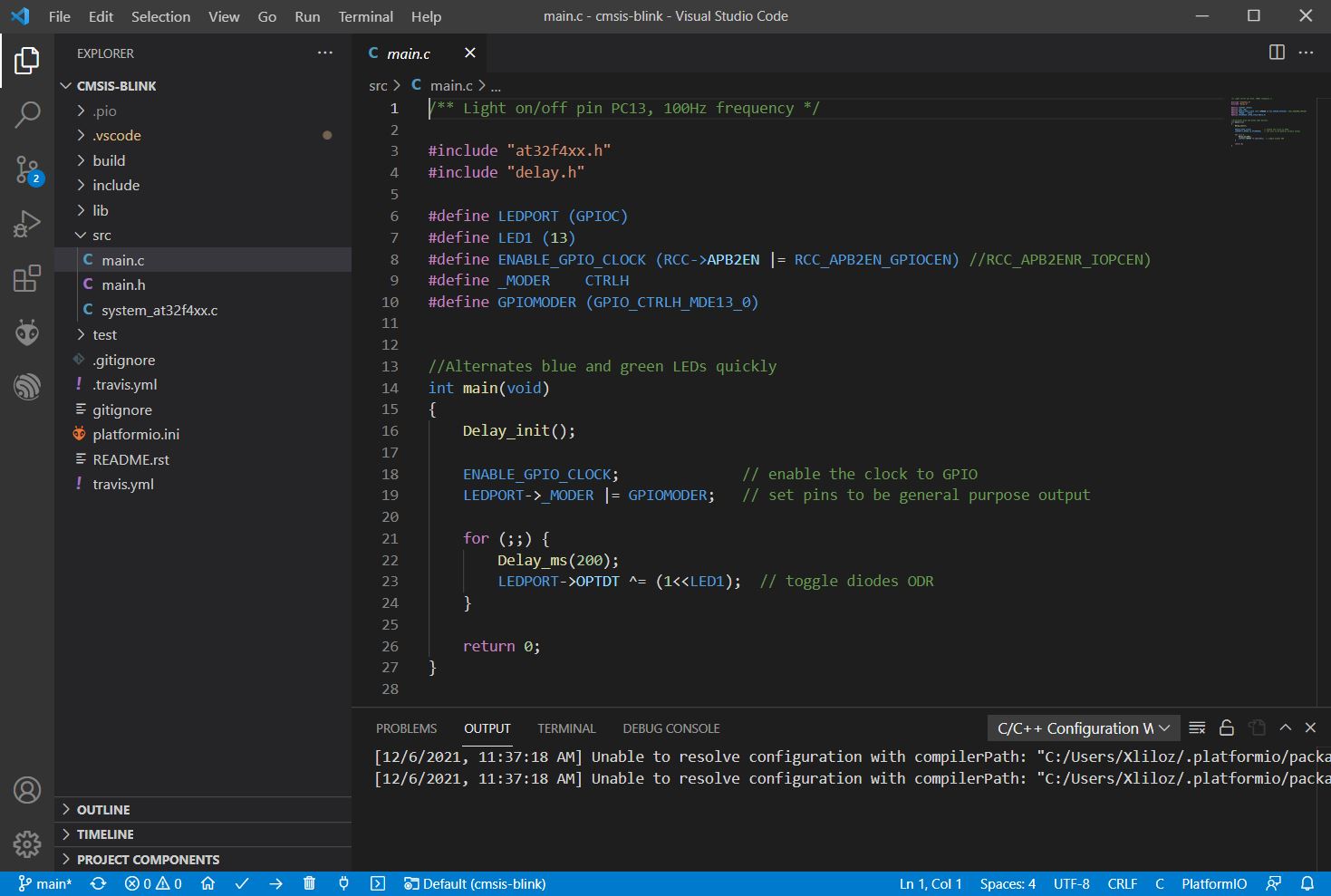The height and width of the screenshot is (896, 1331).
Task: Maximize the panel with the up chevron
Action: coord(1285,727)
